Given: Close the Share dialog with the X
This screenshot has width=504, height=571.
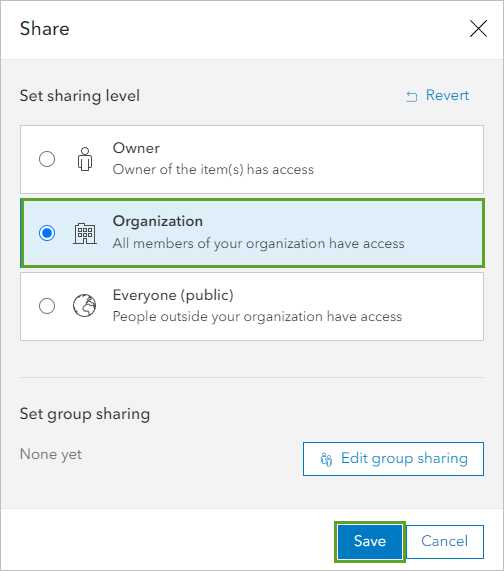Looking at the screenshot, I should [x=478, y=29].
